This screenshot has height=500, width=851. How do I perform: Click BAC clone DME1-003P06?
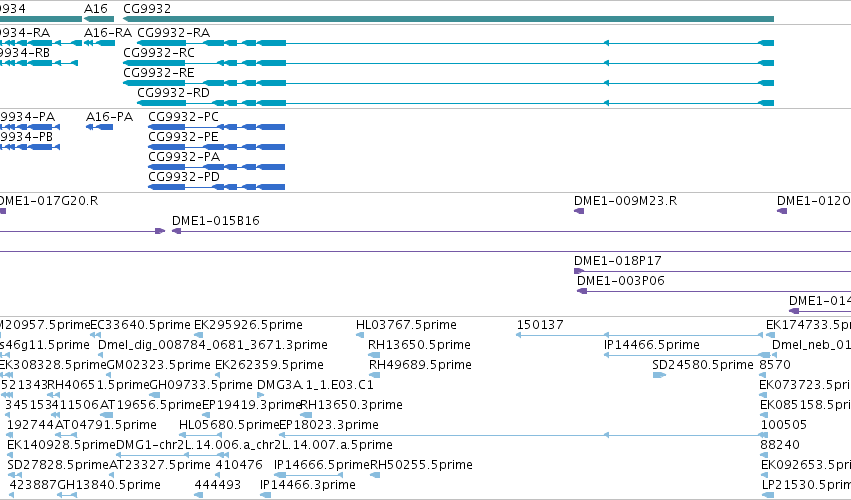[714, 292]
